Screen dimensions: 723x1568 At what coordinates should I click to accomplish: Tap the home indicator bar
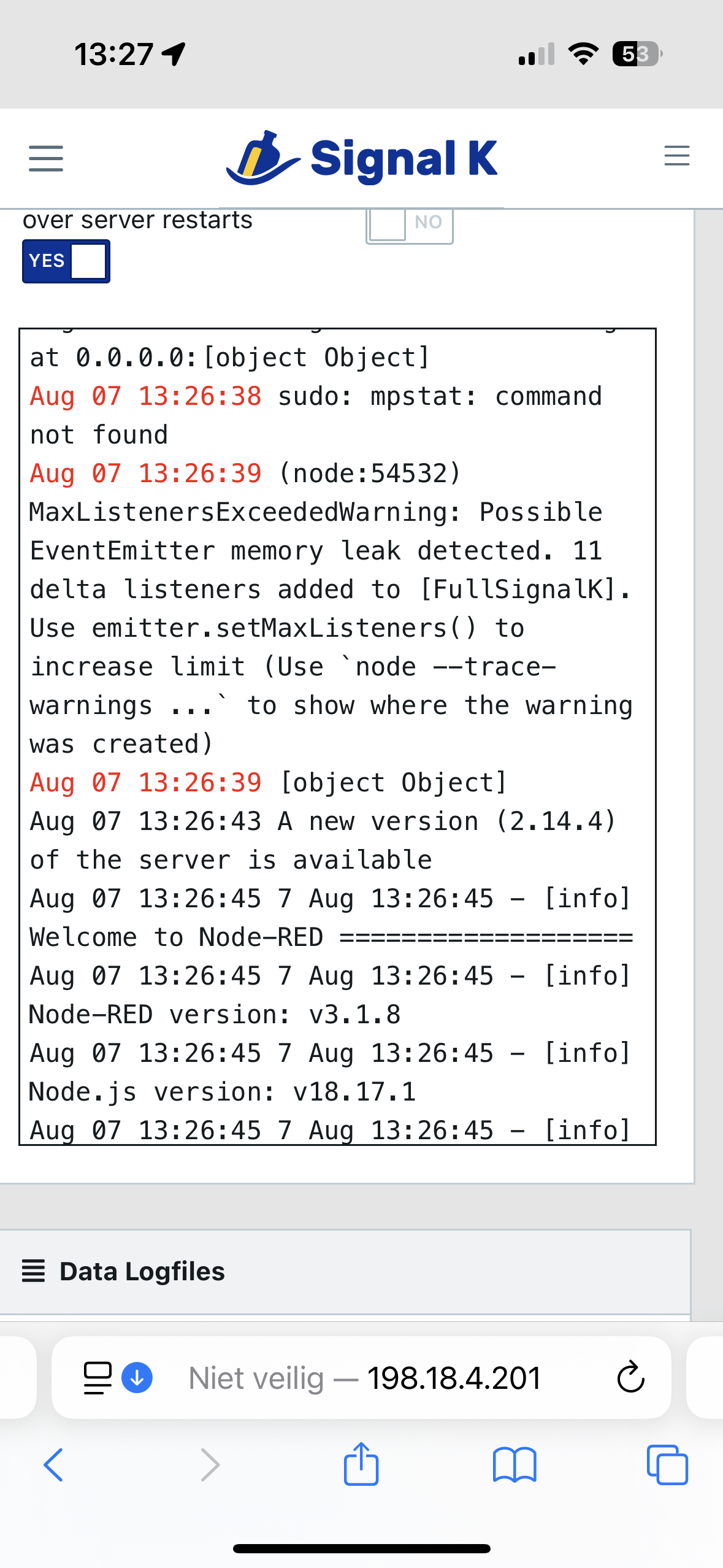tap(362, 1548)
